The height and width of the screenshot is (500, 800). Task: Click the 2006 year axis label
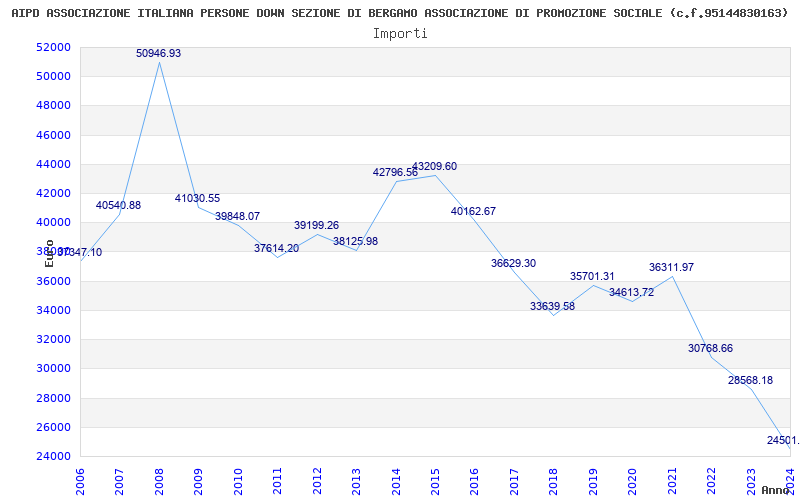click(80, 480)
